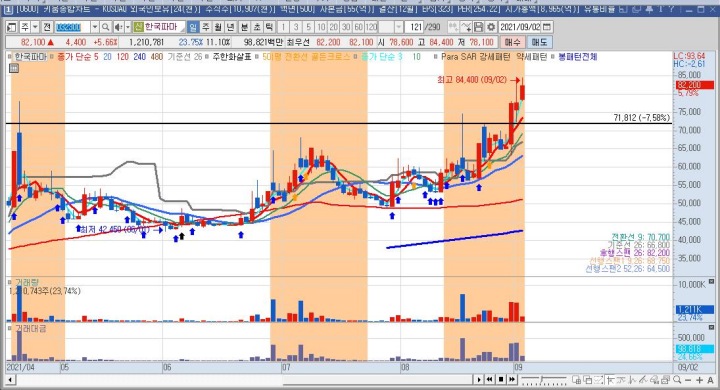Expand the speaker options dropdown arrow

[x=128, y=27]
